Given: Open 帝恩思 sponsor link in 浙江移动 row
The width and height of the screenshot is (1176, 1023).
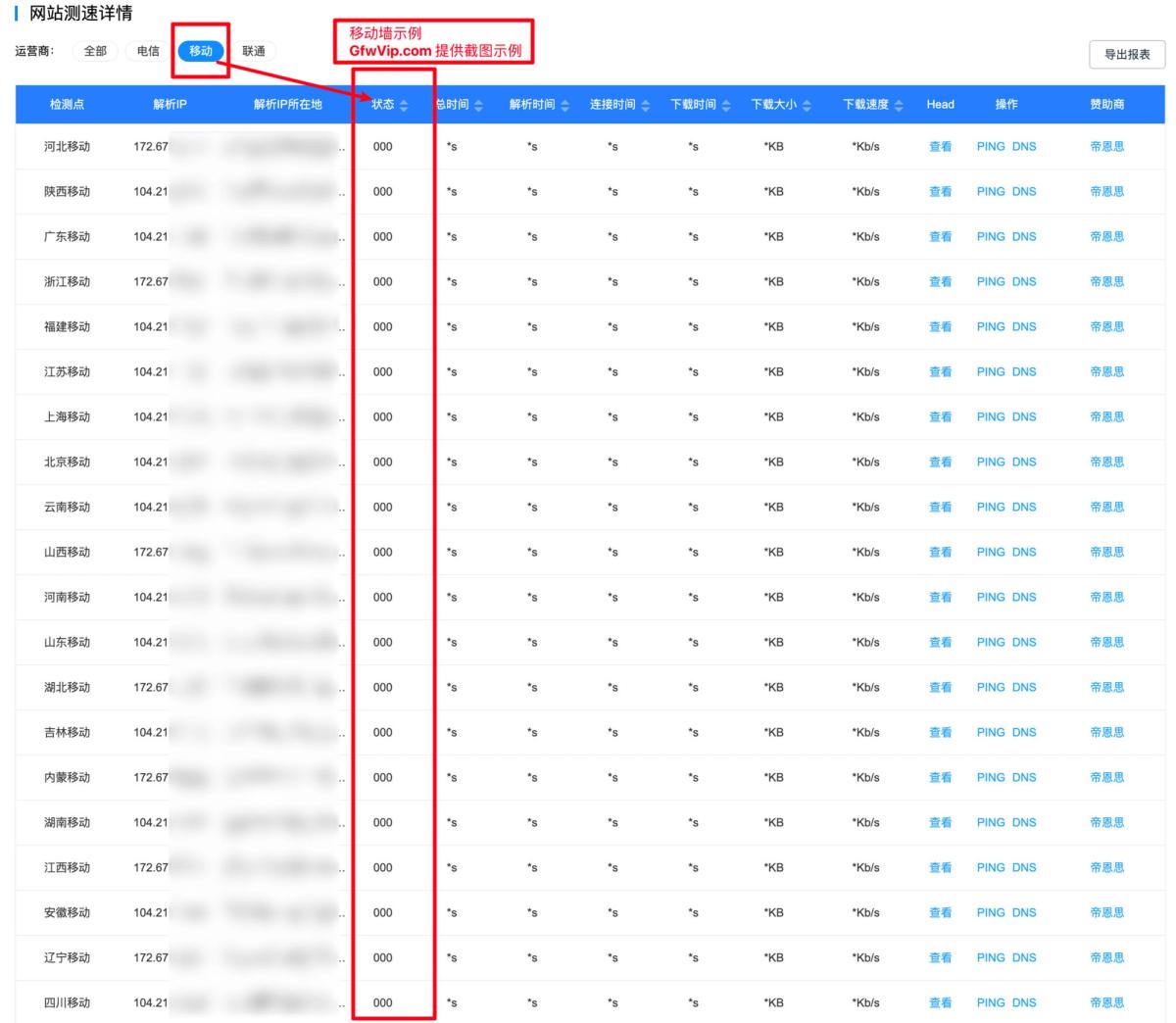Looking at the screenshot, I should (1107, 282).
